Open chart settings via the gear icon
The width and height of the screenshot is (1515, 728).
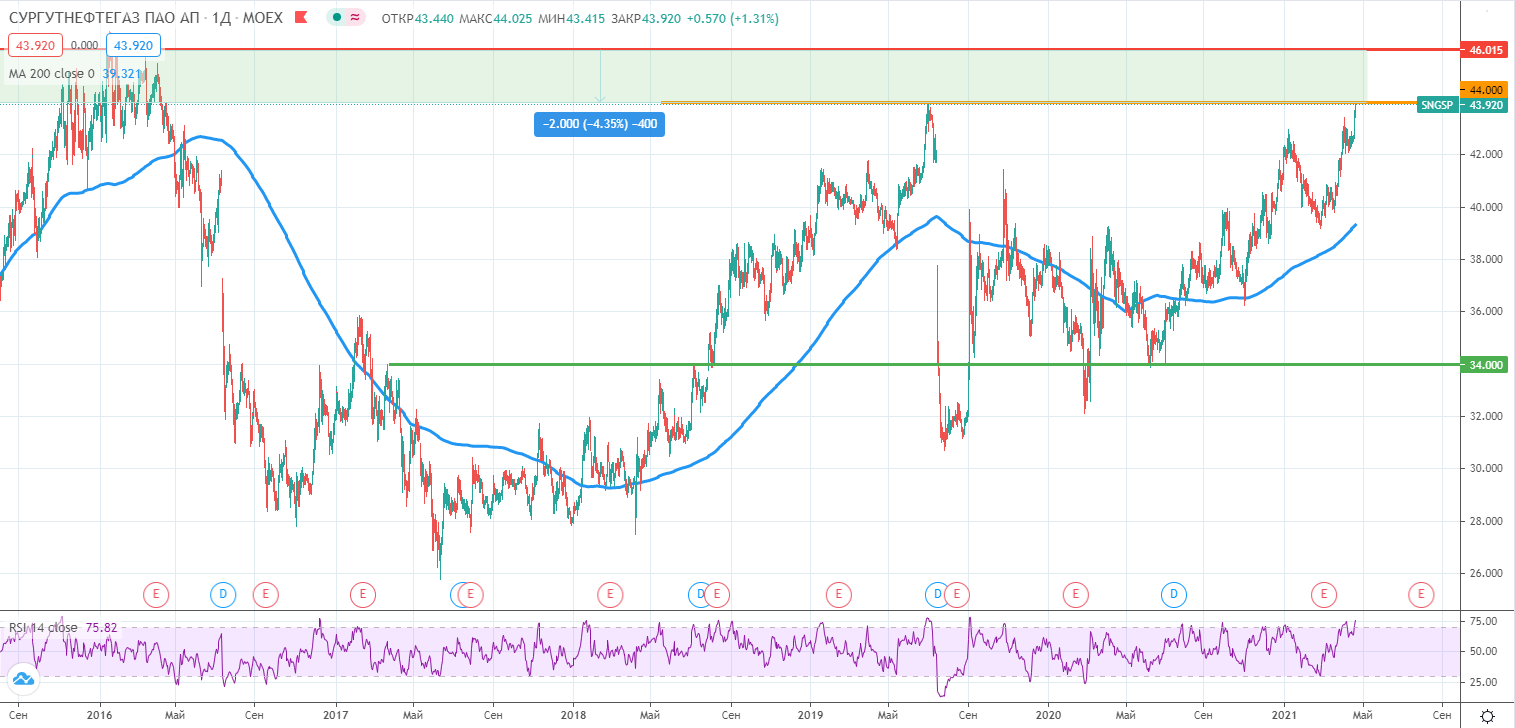[1487, 716]
